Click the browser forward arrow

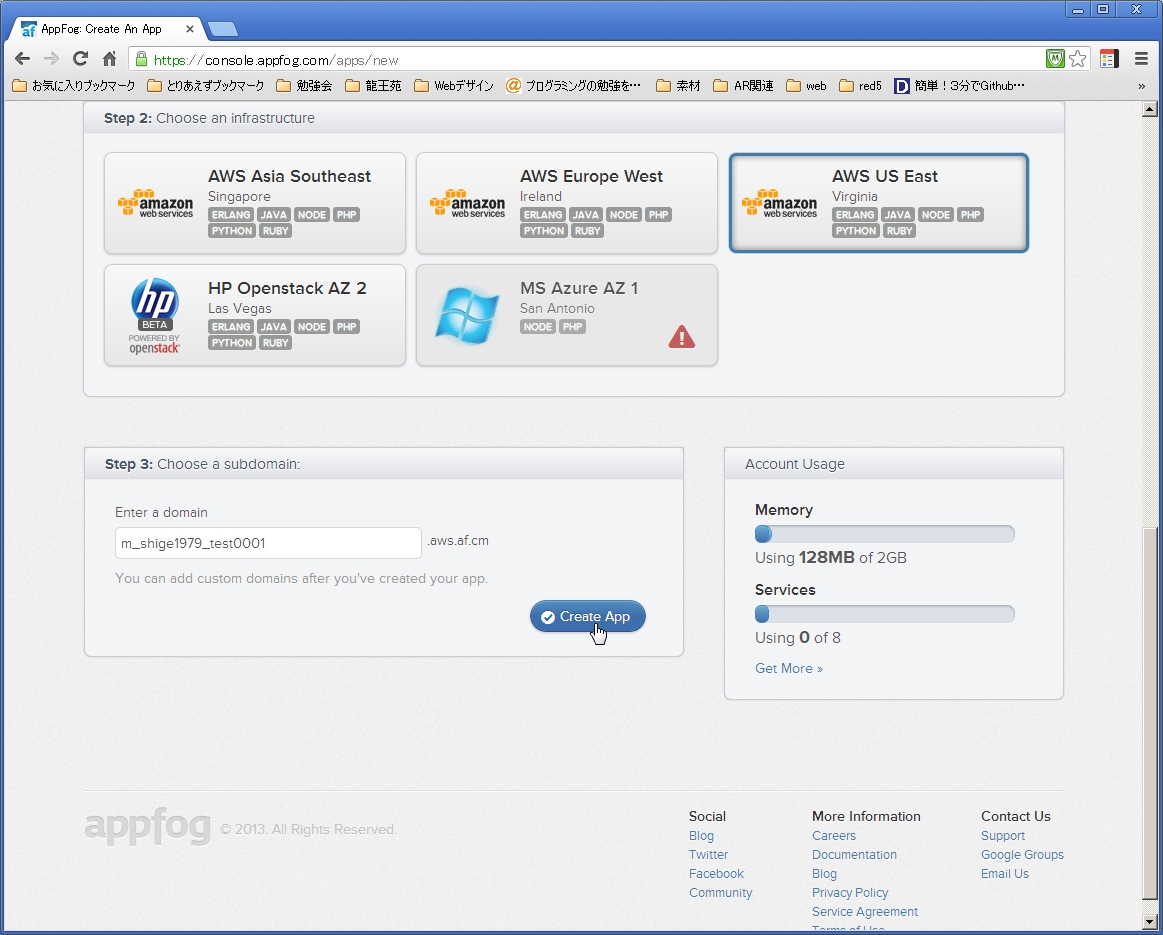pos(51,59)
